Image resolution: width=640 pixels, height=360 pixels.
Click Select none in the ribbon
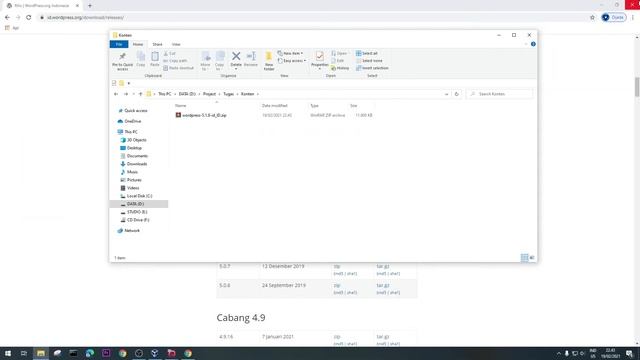(369, 60)
